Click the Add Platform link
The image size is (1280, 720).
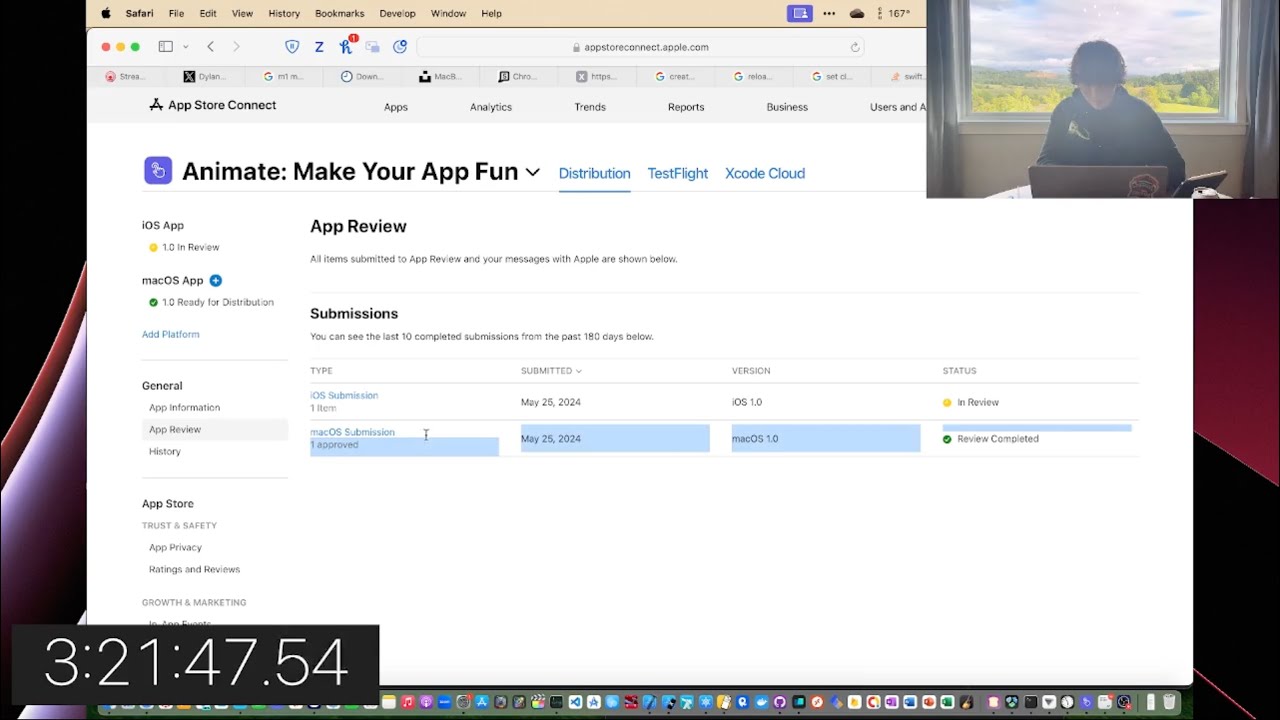170,334
